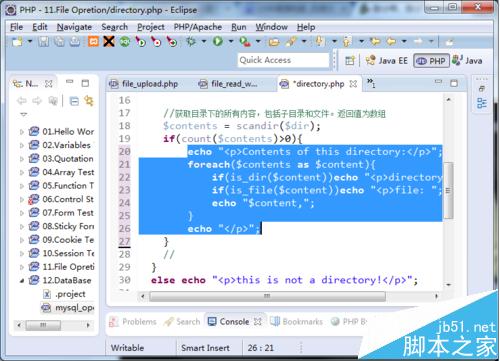Open the Project menu
This screenshot has width=500, height=361.
(151, 27)
